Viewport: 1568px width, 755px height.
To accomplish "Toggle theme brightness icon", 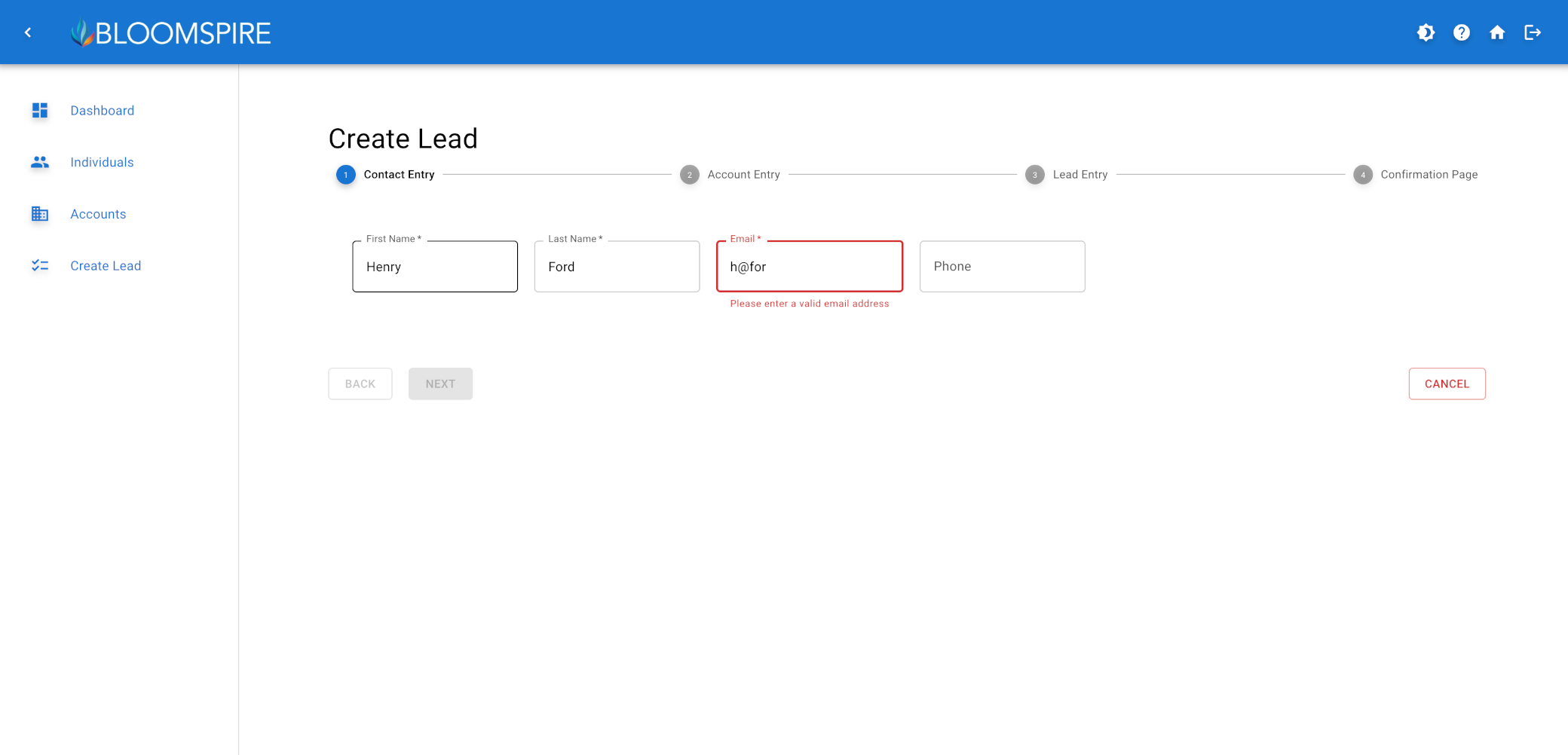I will click(x=1426, y=32).
